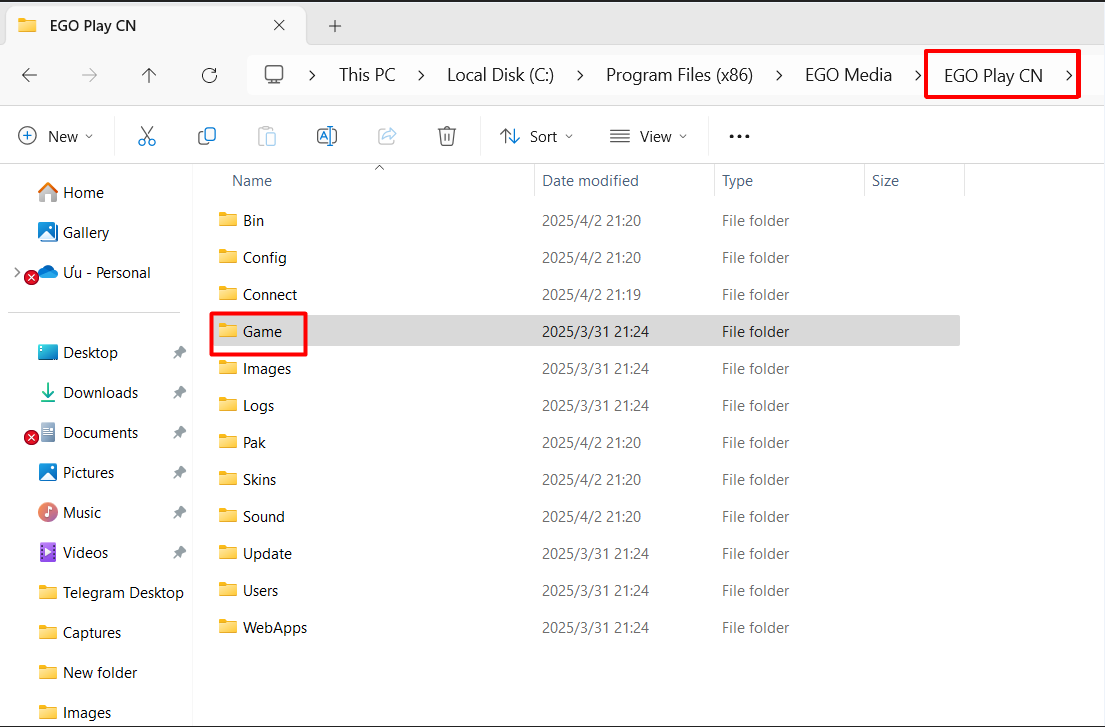
Task: Unpin Documents from quick access
Action: pyautogui.click(x=180, y=433)
